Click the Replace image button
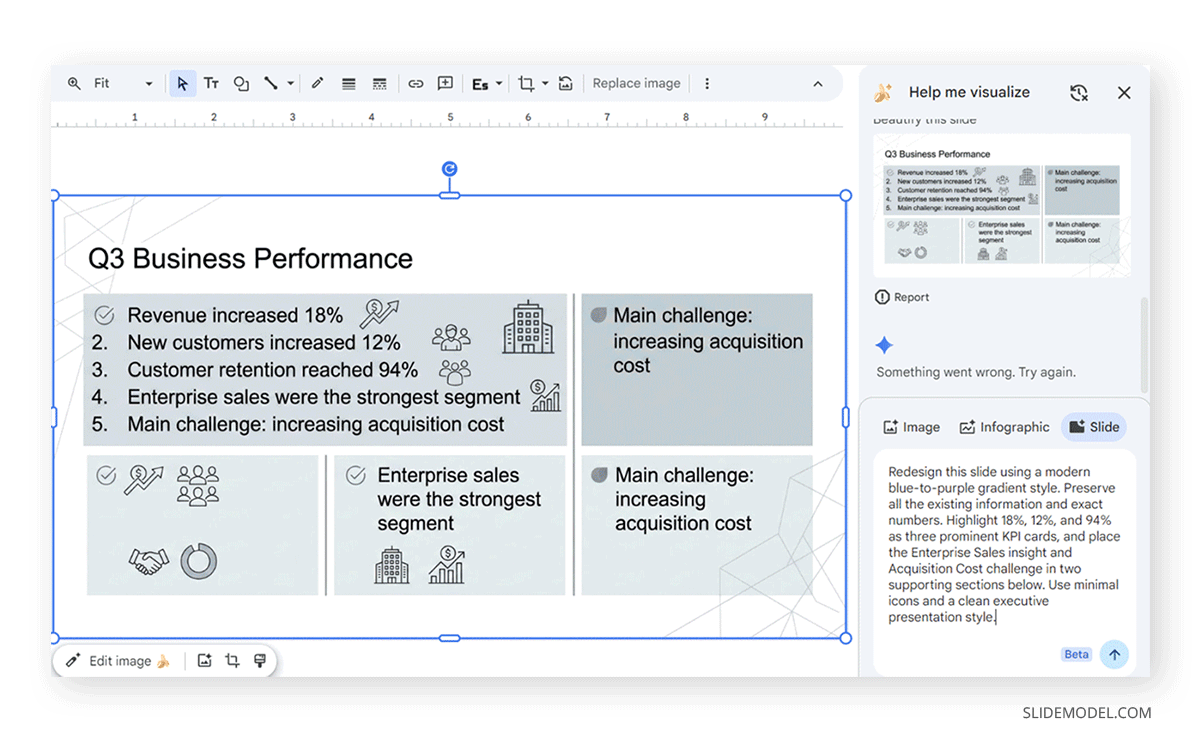This screenshot has height=743, width=1200. coord(636,84)
